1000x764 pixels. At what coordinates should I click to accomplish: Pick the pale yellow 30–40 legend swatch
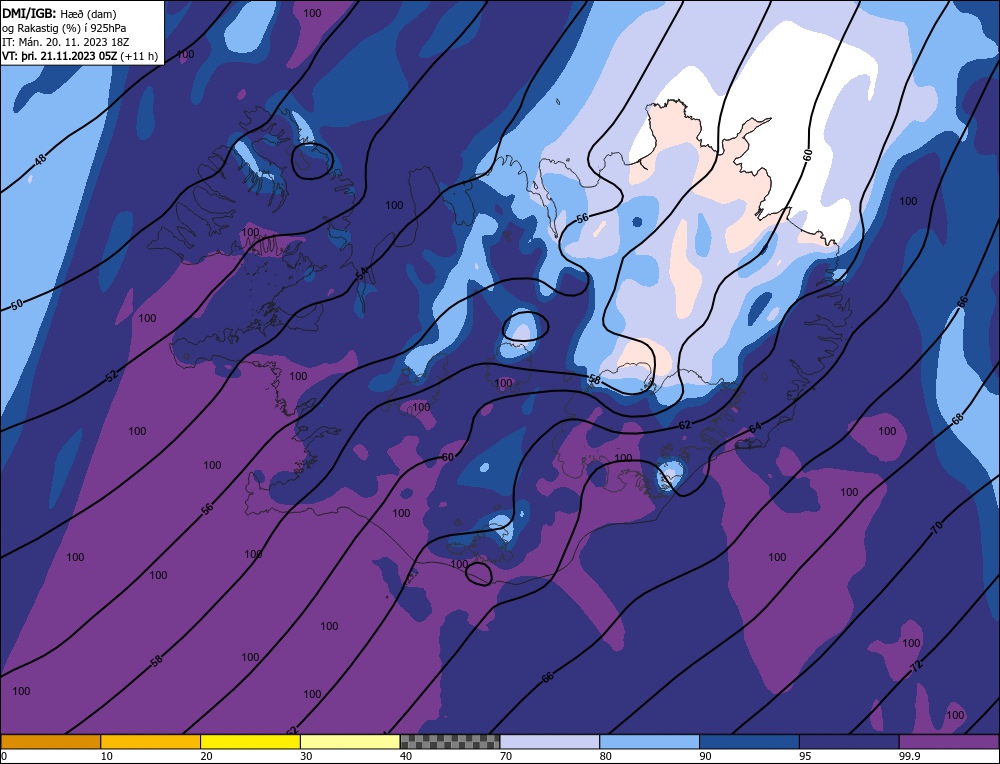point(350,741)
